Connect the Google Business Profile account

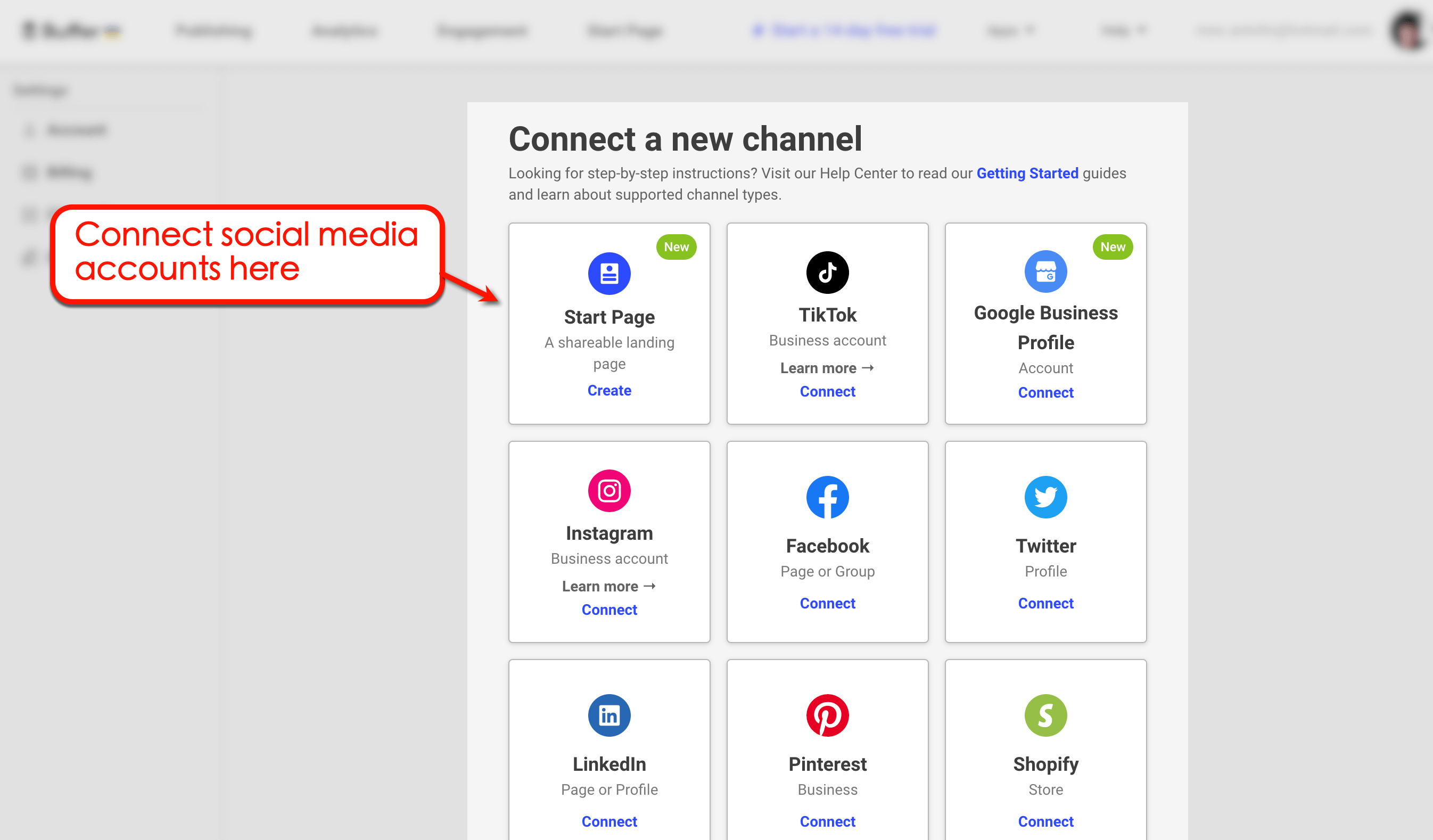pos(1046,392)
